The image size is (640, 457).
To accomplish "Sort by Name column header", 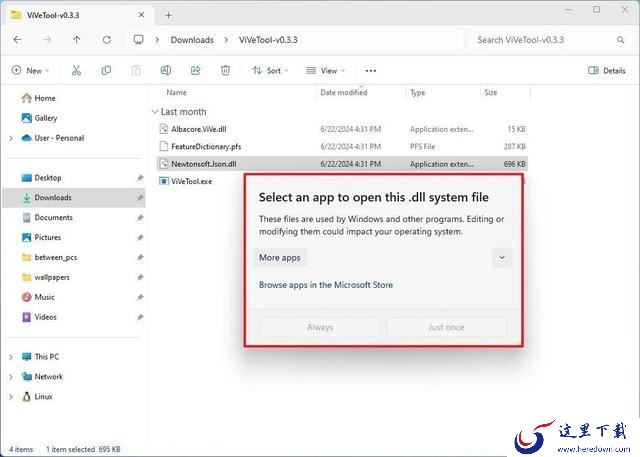I will 177,93.
